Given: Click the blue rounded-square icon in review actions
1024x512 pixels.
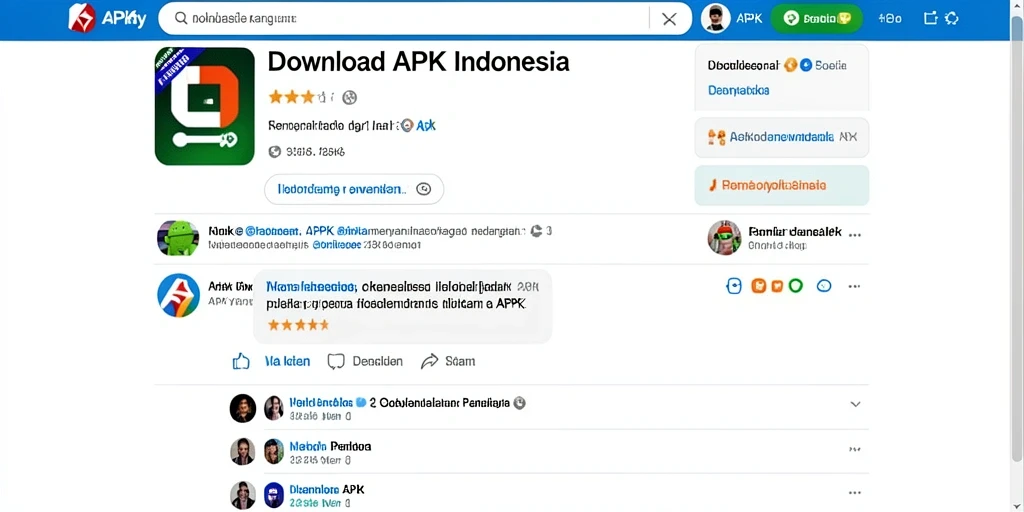Looking at the screenshot, I should [x=734, y=286].
